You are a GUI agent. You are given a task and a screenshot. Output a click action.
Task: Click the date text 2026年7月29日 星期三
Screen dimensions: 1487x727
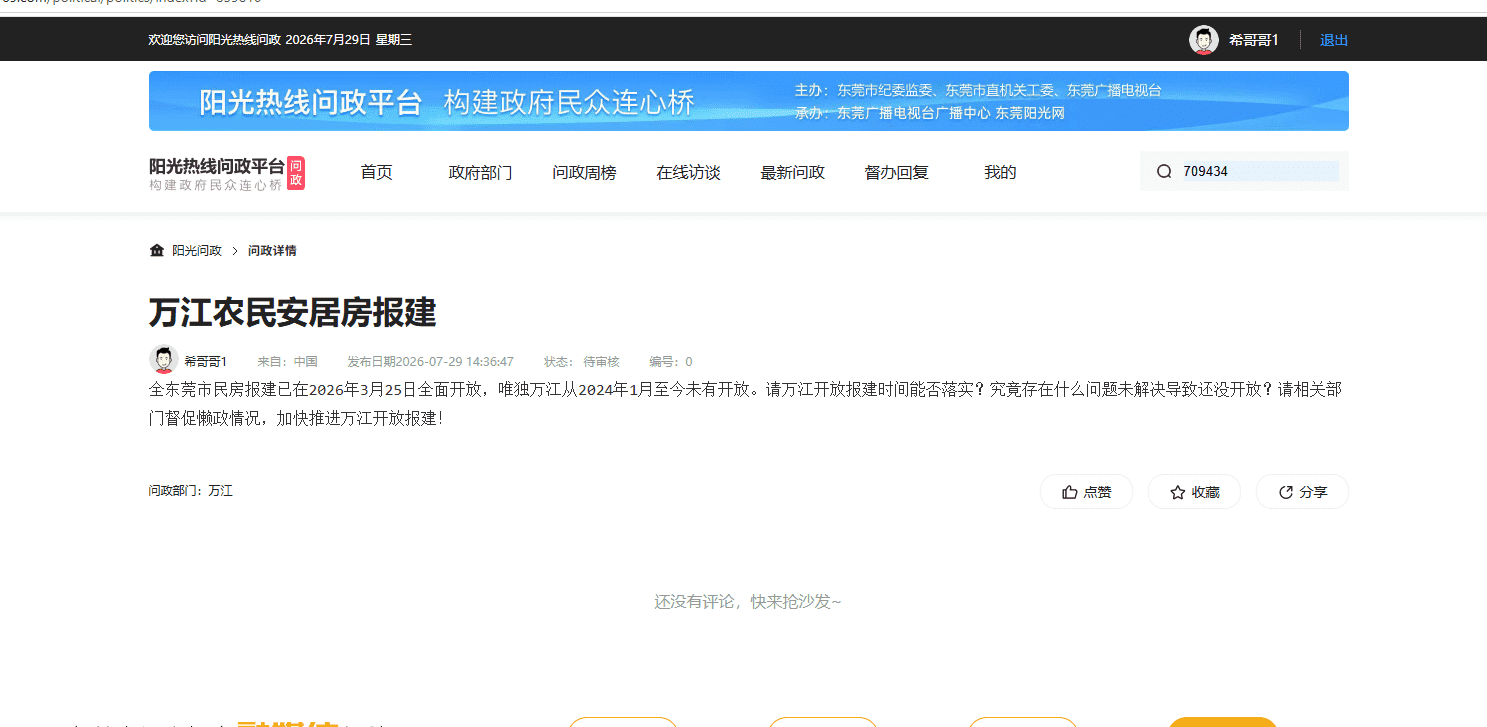tap(349, 40)
